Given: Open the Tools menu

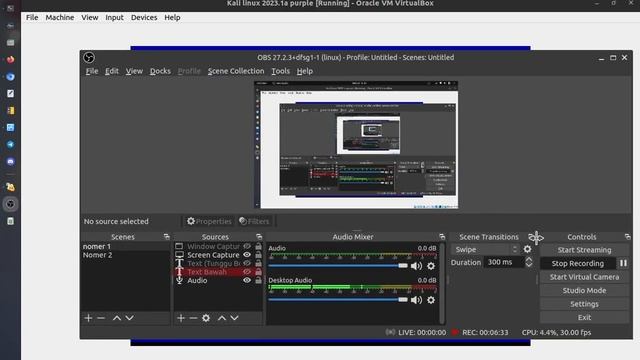Looking at the screenshot, I should pyautogui.click(x=280, y=71).
